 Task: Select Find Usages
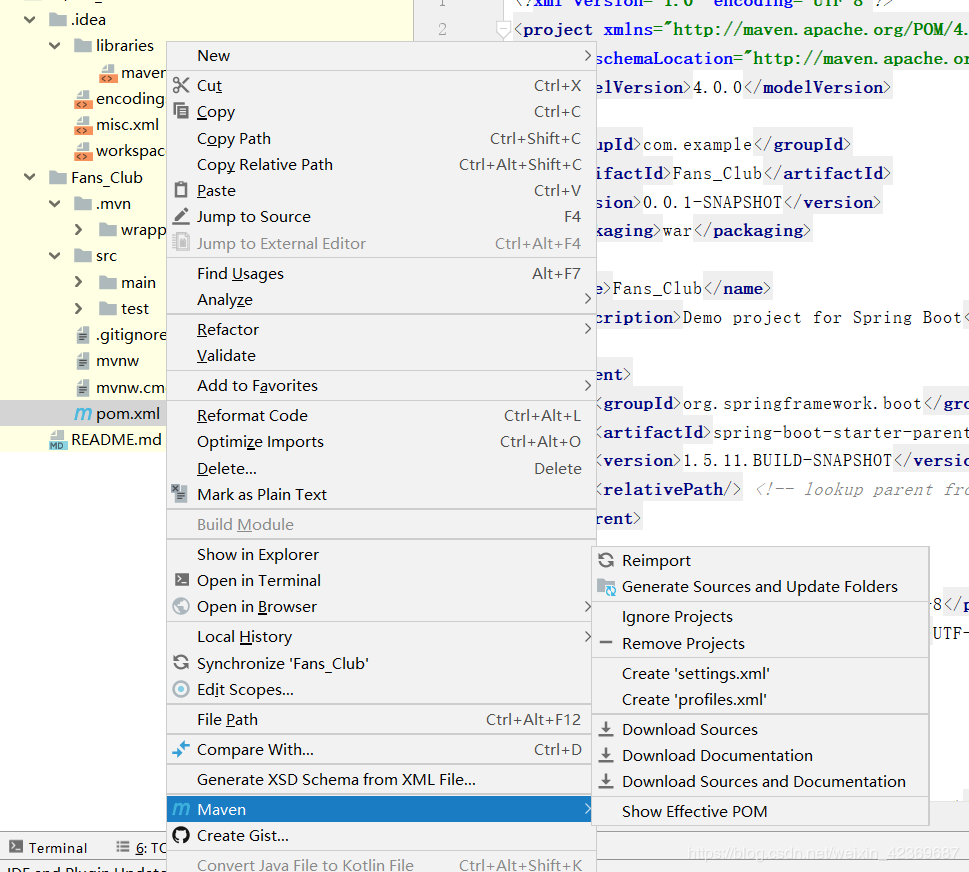(381, 273)
